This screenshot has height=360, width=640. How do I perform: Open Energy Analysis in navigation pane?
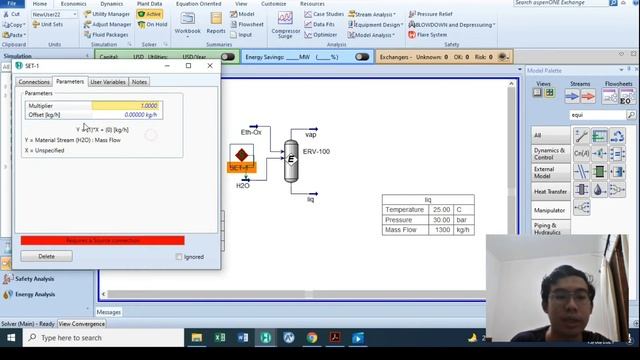pyautogui.click(x=35, y=294)
